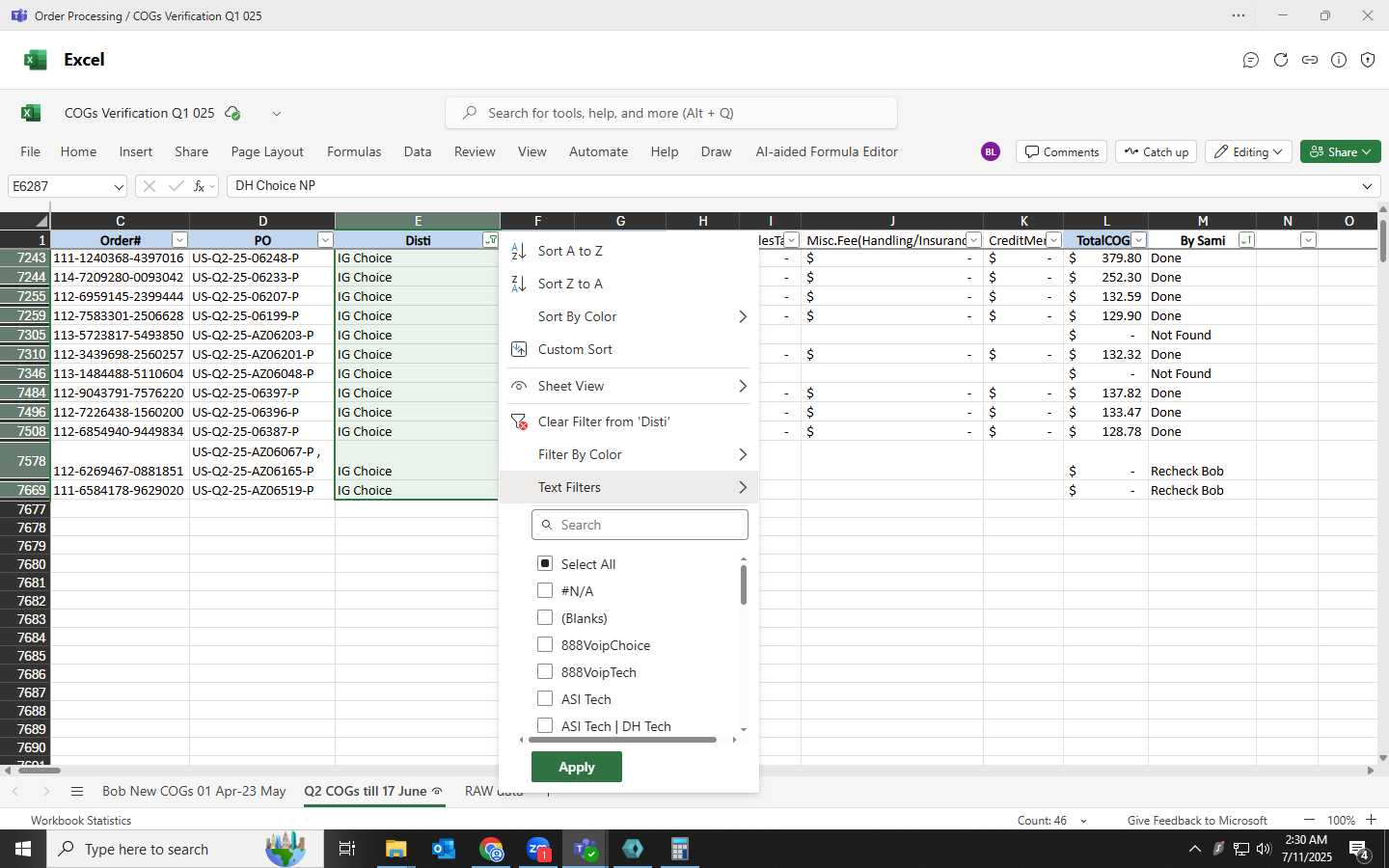This screenshot has width=1389, height=868.
Task: Open the file name options chevron
Action: 277,114
